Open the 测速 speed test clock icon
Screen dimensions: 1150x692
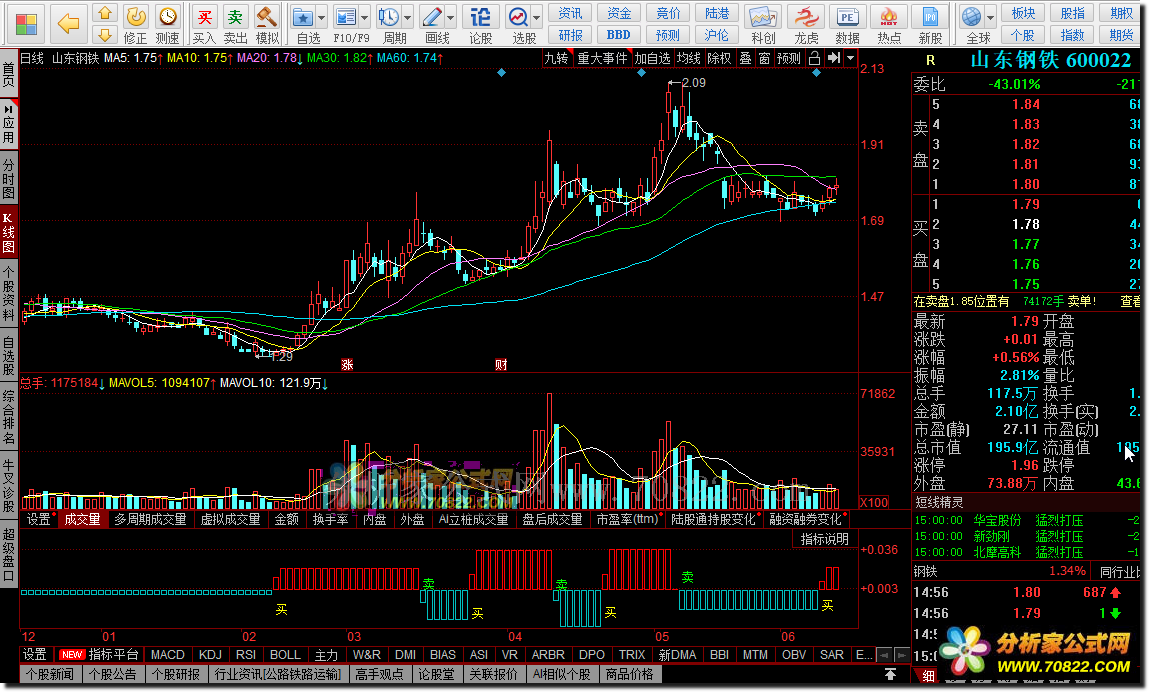point(167,23)
